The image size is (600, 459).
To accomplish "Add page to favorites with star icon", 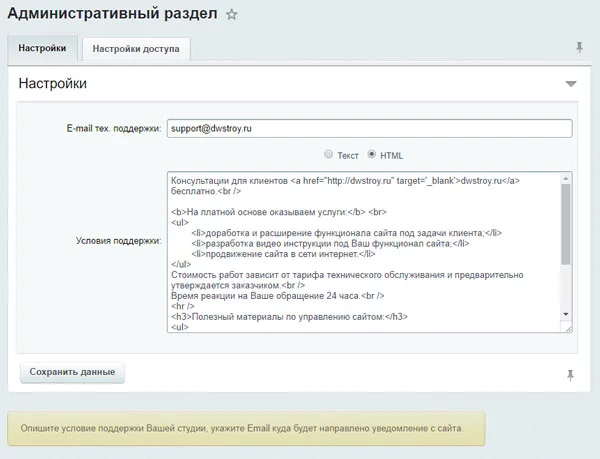I will (x=232, y=15).
